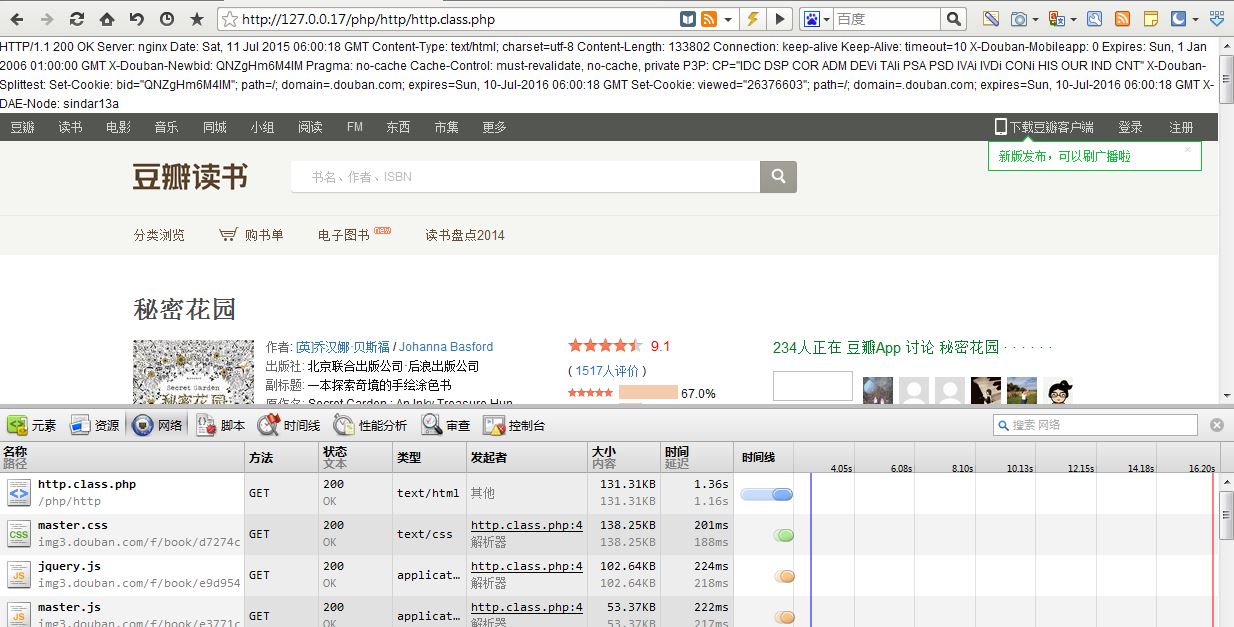
Task: Click 下载豆瓣客户端 link
Action: click(1044, 127)
